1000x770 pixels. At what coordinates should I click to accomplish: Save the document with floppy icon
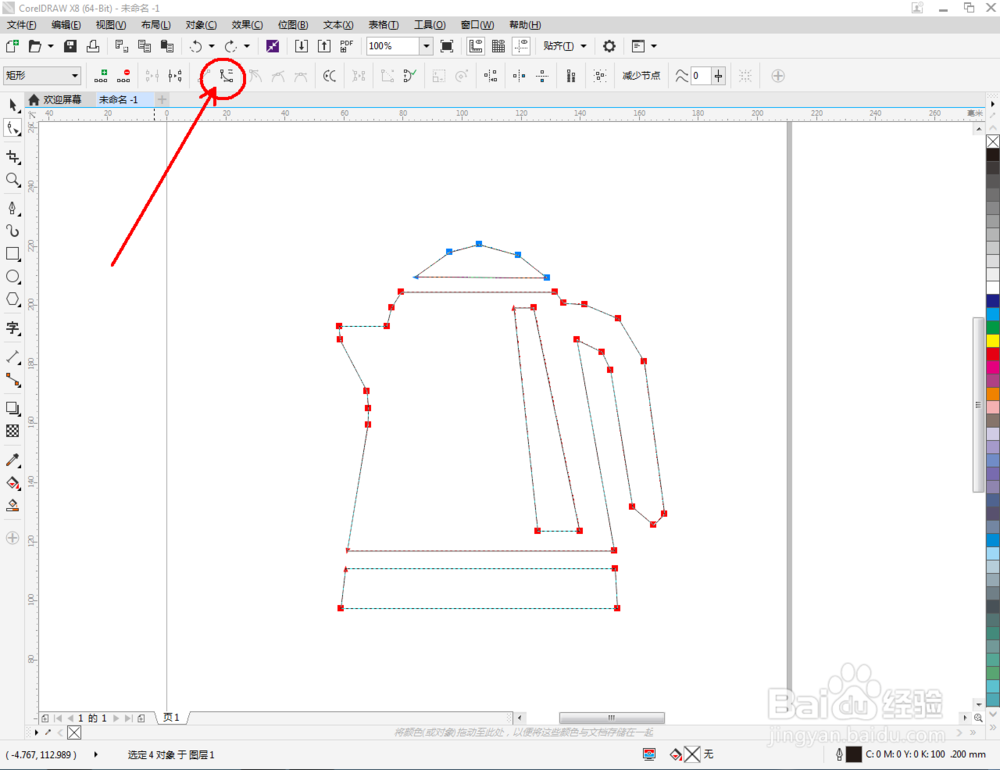(x=70, y=46)
